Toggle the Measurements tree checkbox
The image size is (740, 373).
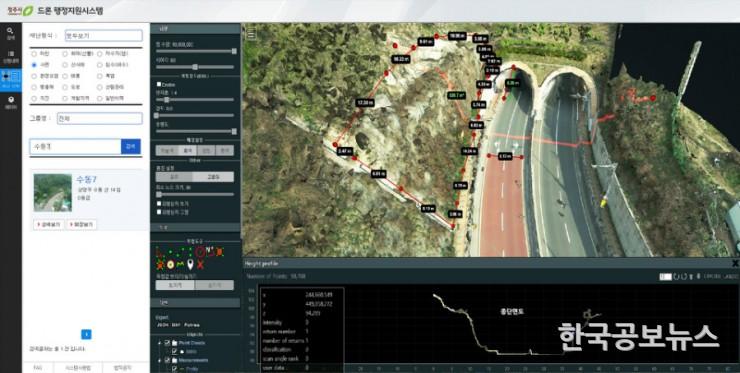pyautogui.click(x=167, y=360)
